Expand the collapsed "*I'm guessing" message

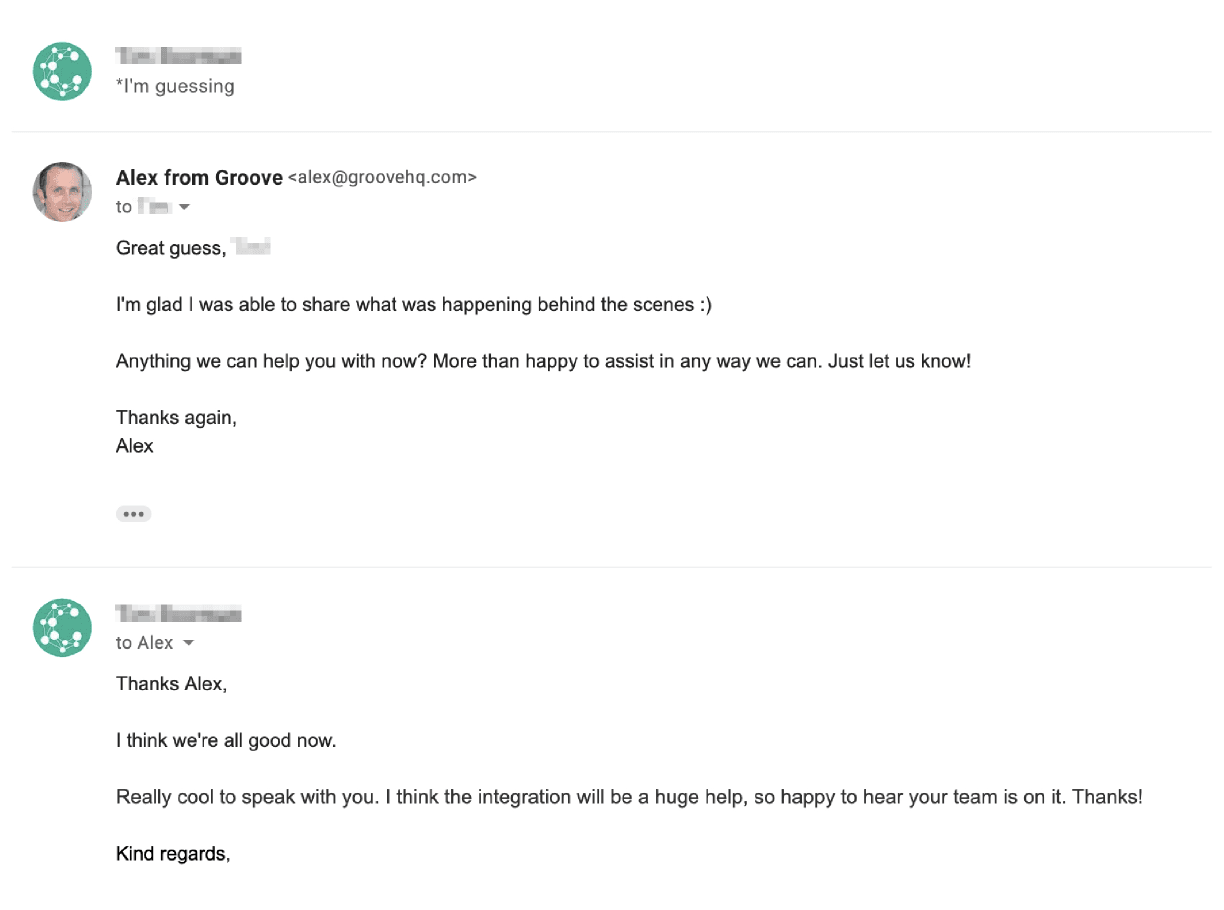[x=175, y=86]
